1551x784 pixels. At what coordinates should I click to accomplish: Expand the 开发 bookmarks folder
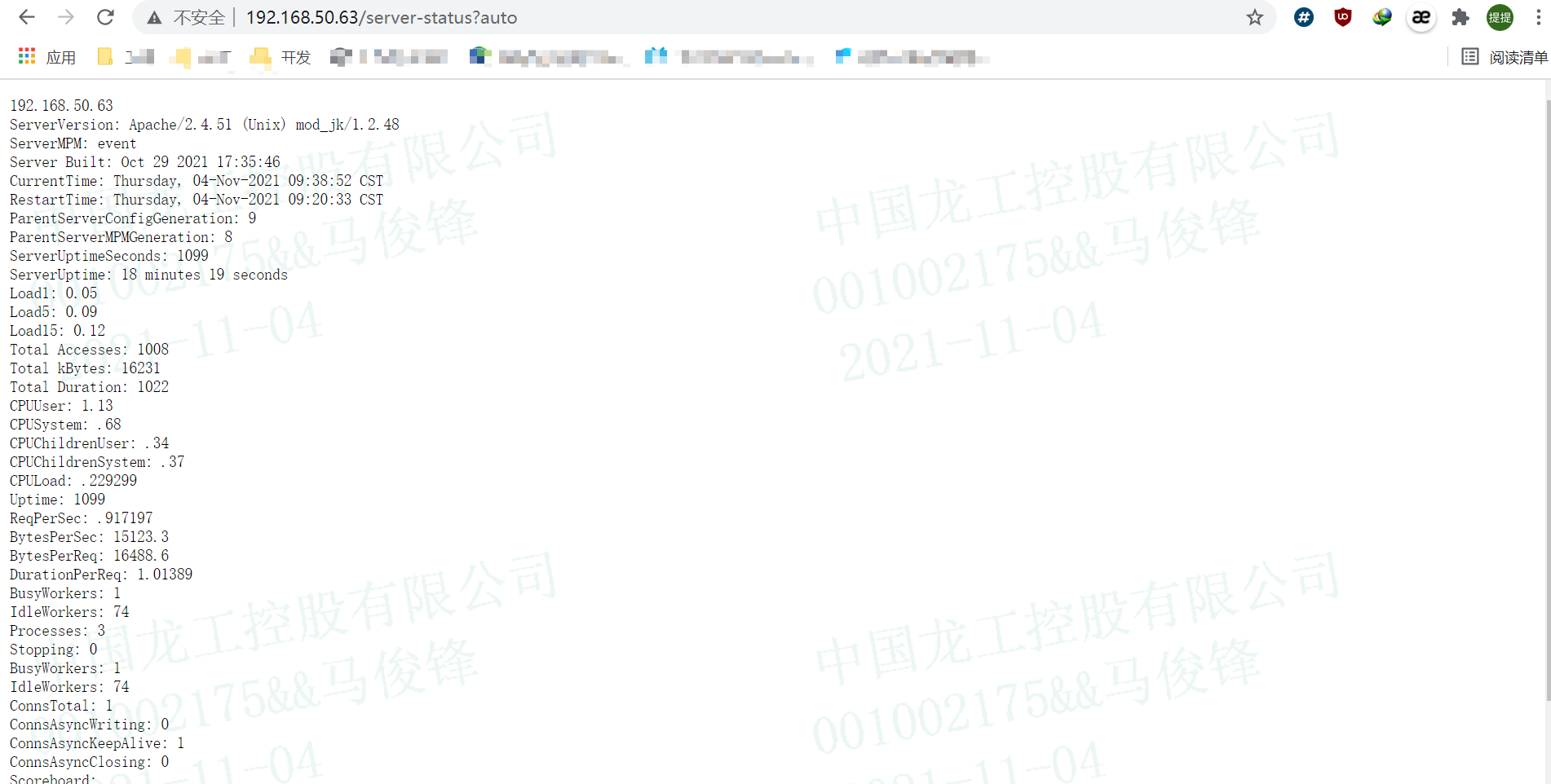281,56
